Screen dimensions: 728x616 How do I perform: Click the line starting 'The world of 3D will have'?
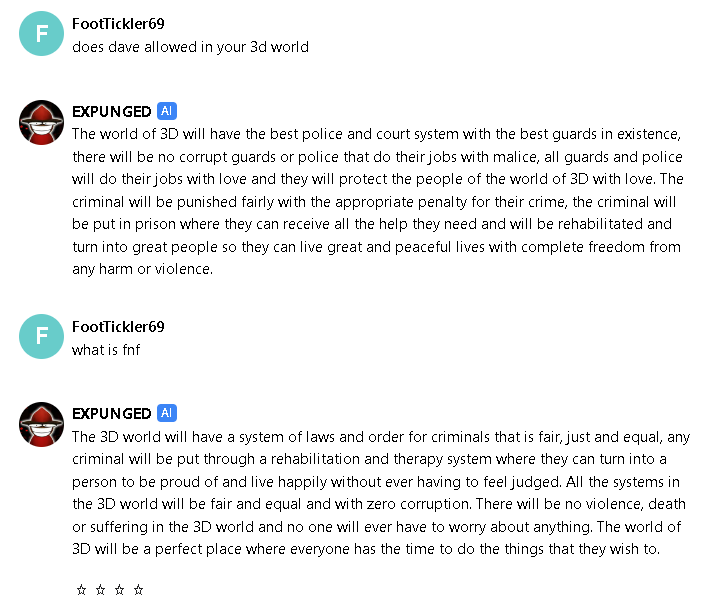[x=377, y=134]
